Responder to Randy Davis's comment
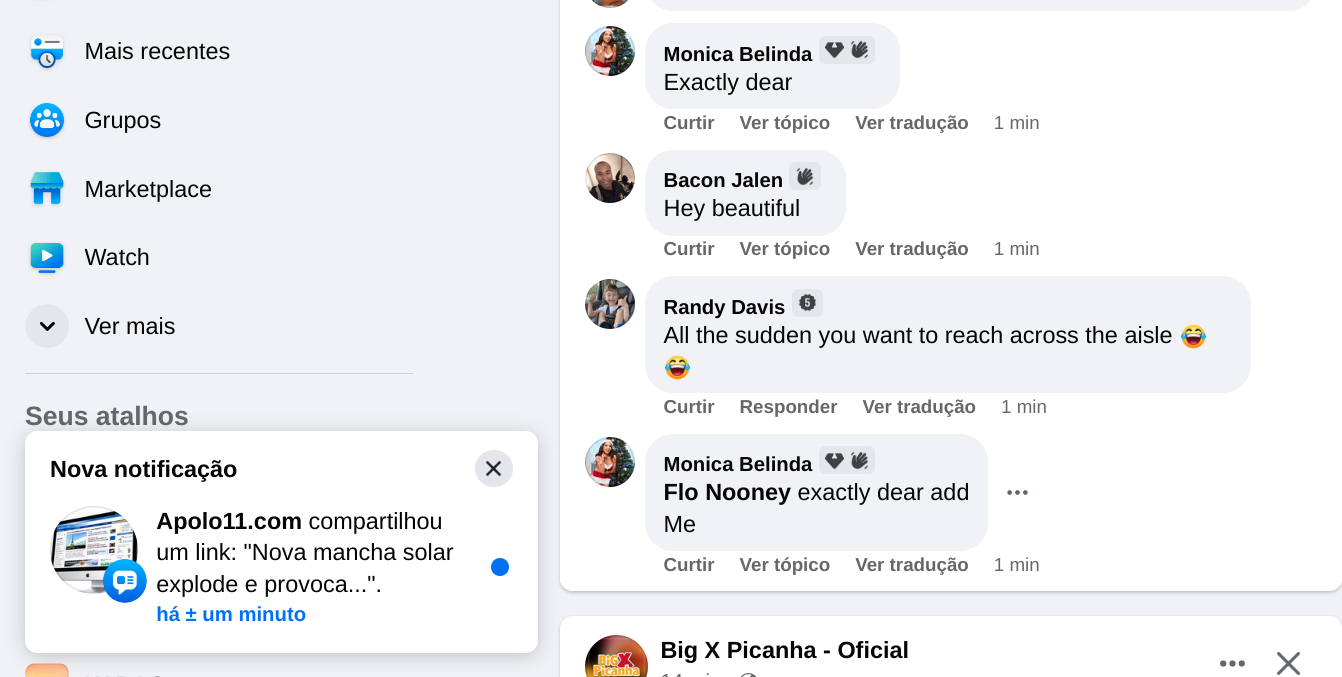The height and width of the screenshot is (677, 1342). click(788, 406)
